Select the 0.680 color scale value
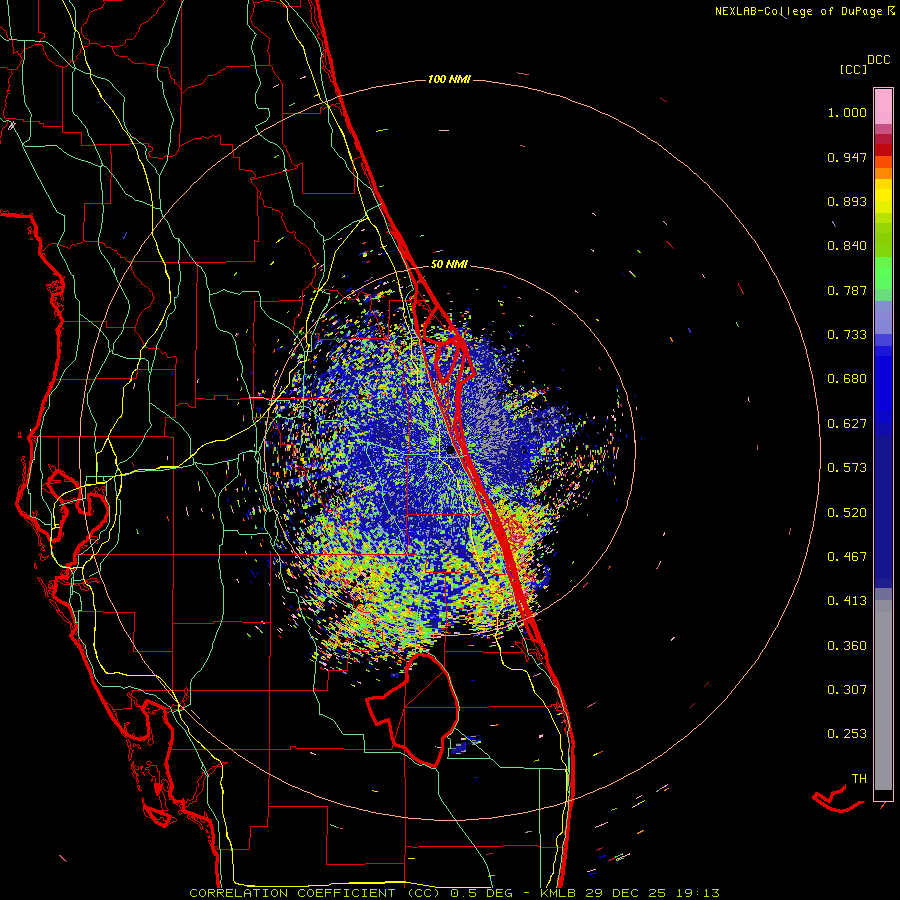The image size is (900, 900). pyautogui.click(x=847, y=379)
